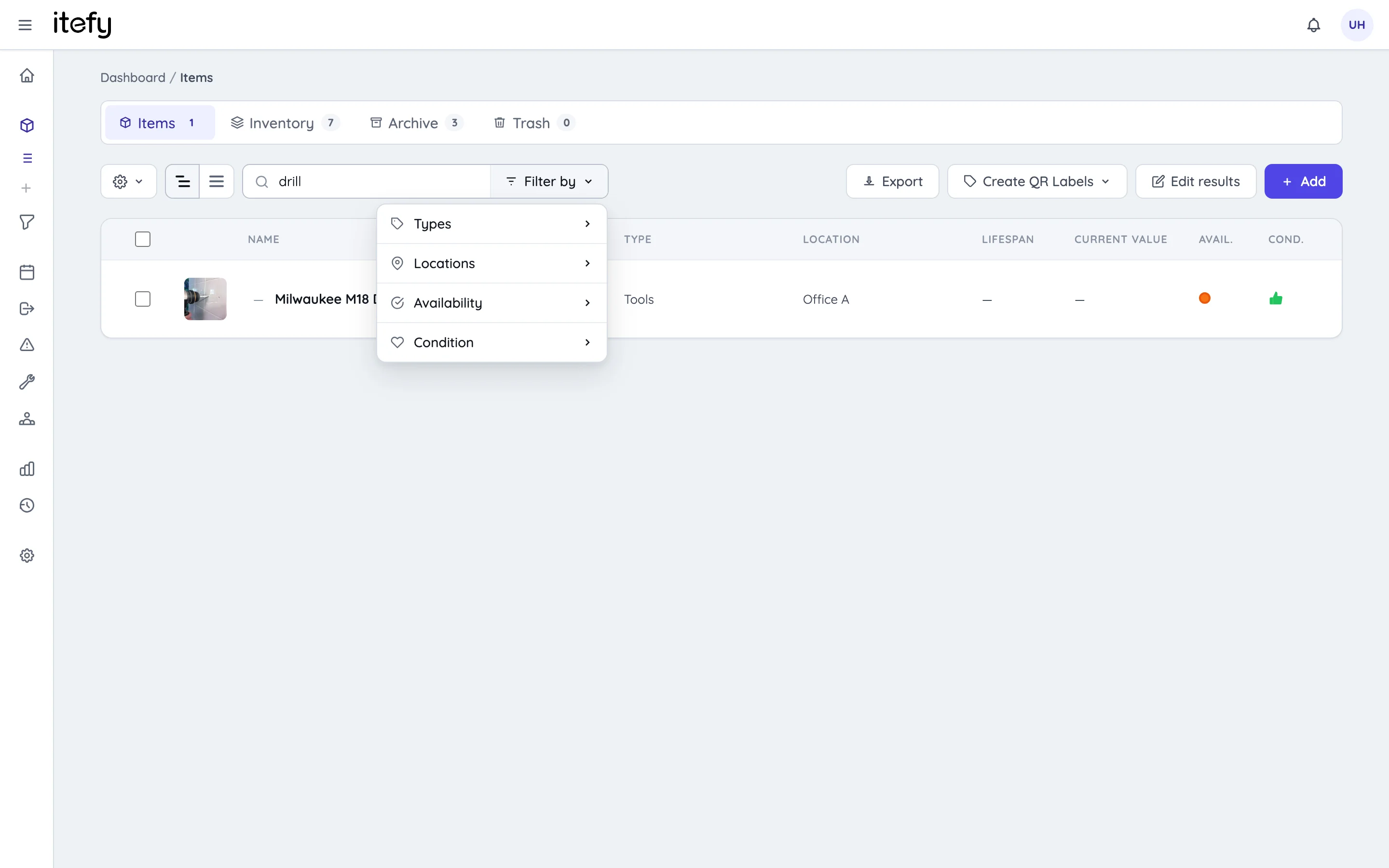Click the plus icon in sidebar

26,188
